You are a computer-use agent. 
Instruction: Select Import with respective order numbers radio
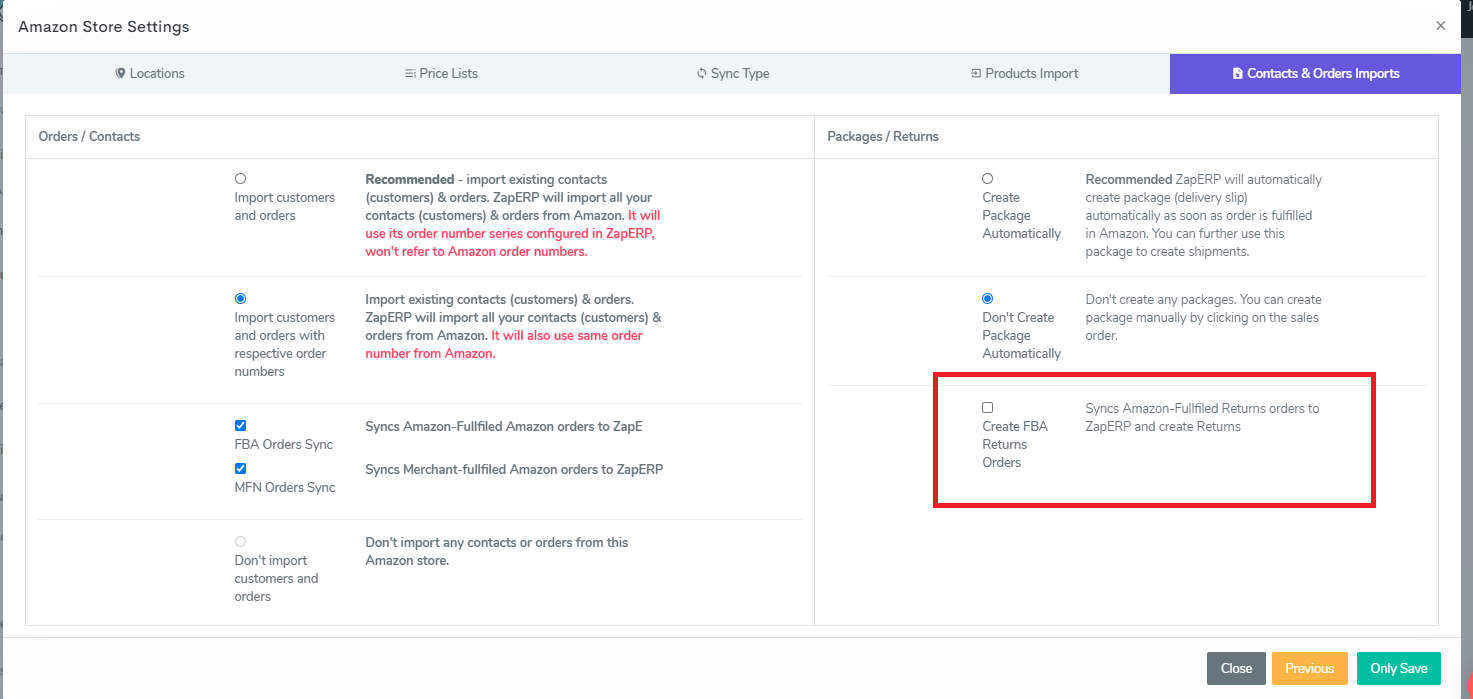pos(240,298)
